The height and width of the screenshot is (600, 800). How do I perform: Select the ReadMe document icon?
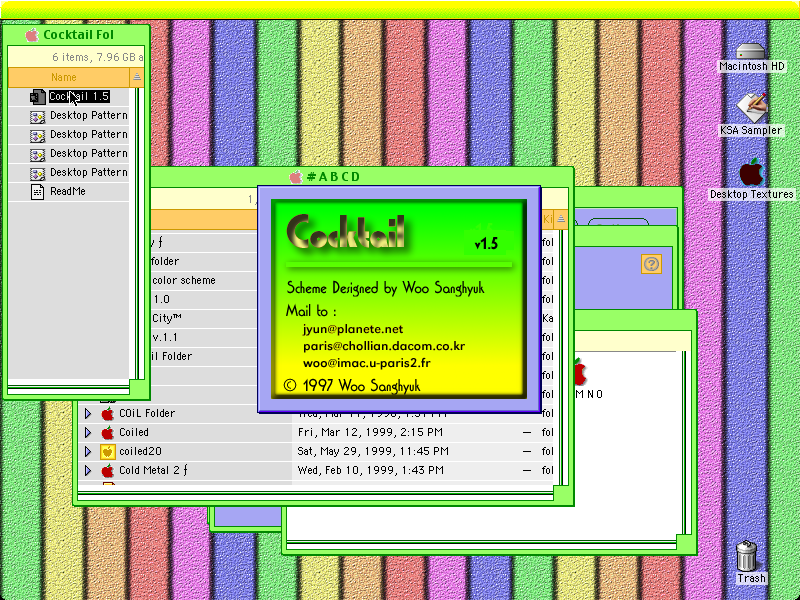(x=37, y=192)
